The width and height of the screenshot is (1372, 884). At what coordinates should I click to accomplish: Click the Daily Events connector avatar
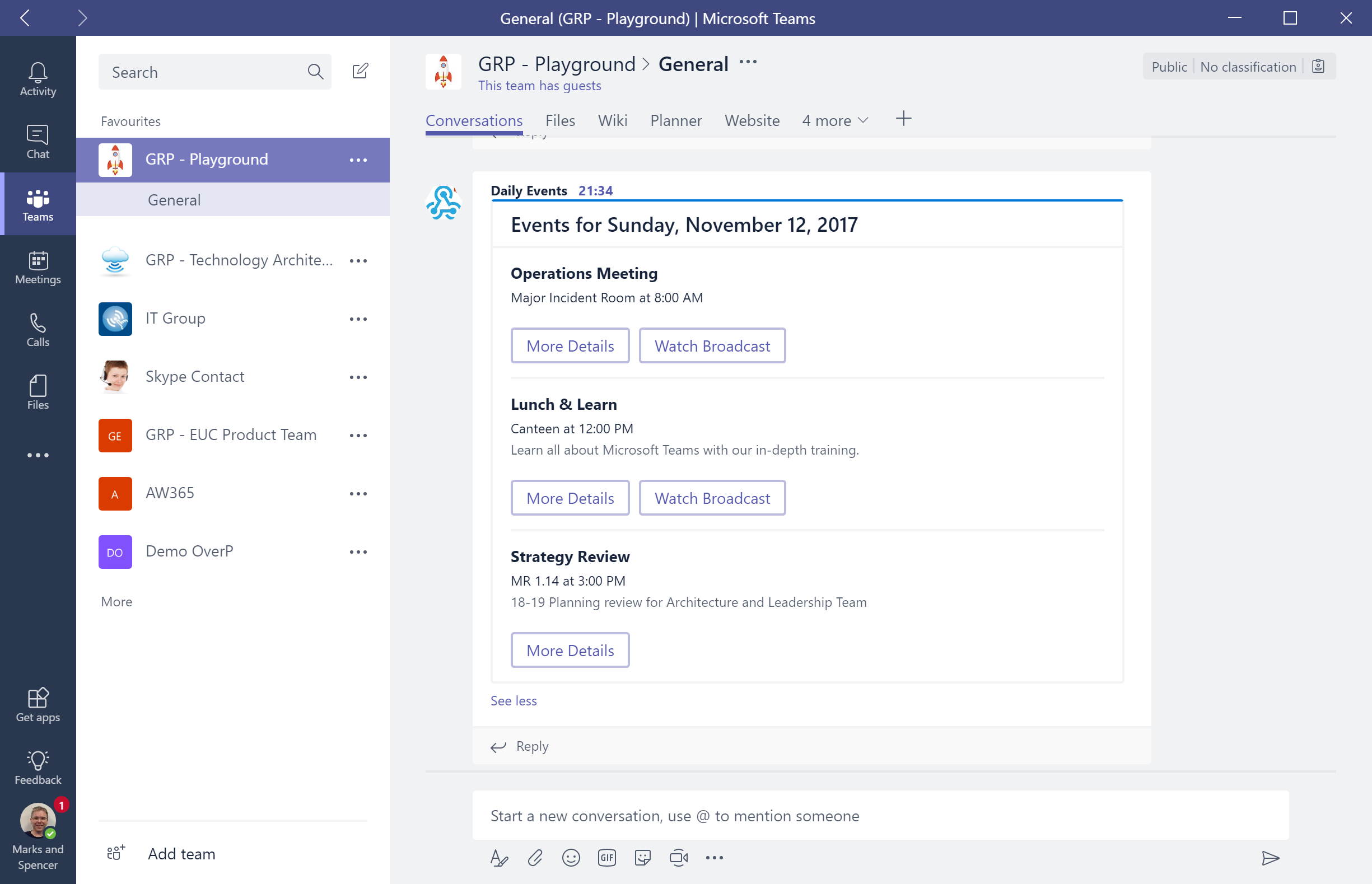pos(443,202)
